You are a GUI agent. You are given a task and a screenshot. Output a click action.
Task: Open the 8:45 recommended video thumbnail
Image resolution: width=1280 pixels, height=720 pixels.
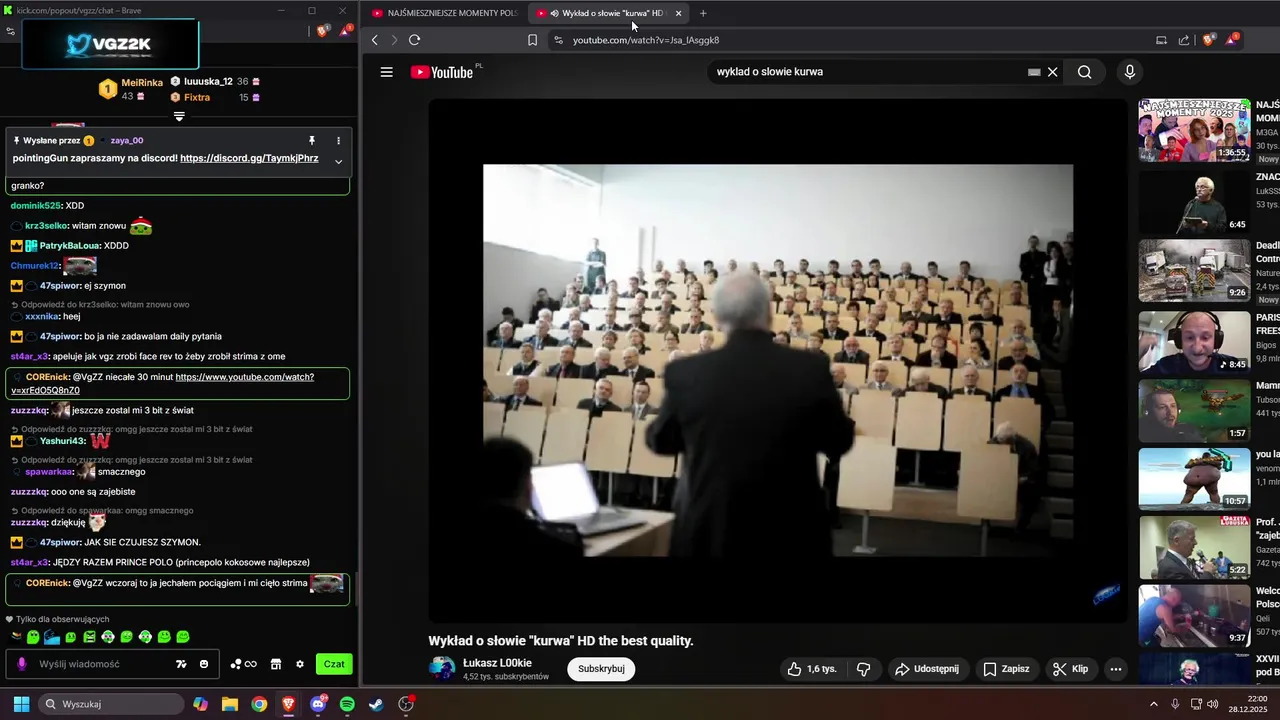(1194, 341)
